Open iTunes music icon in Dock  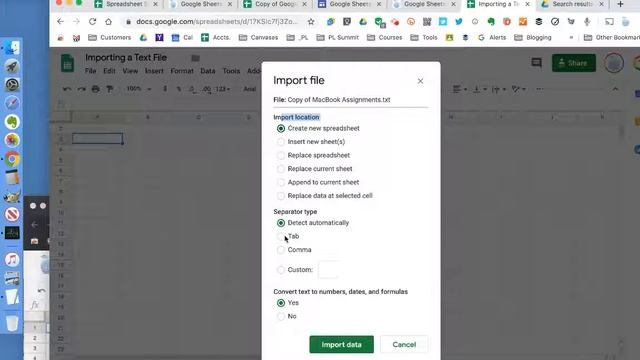12,260
